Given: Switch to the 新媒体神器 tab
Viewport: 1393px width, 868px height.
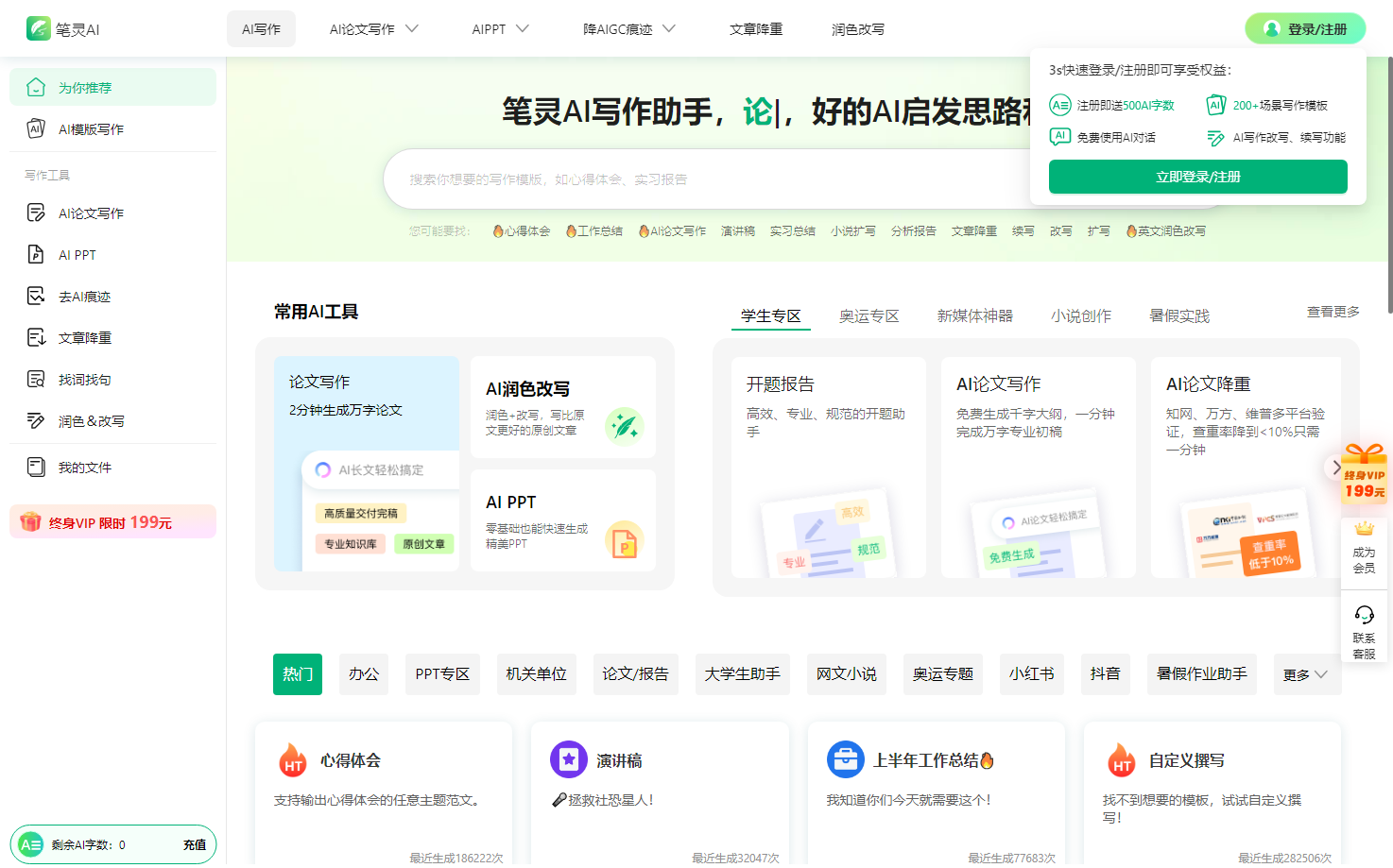Looking at the screenshot, I should [975, 315].
